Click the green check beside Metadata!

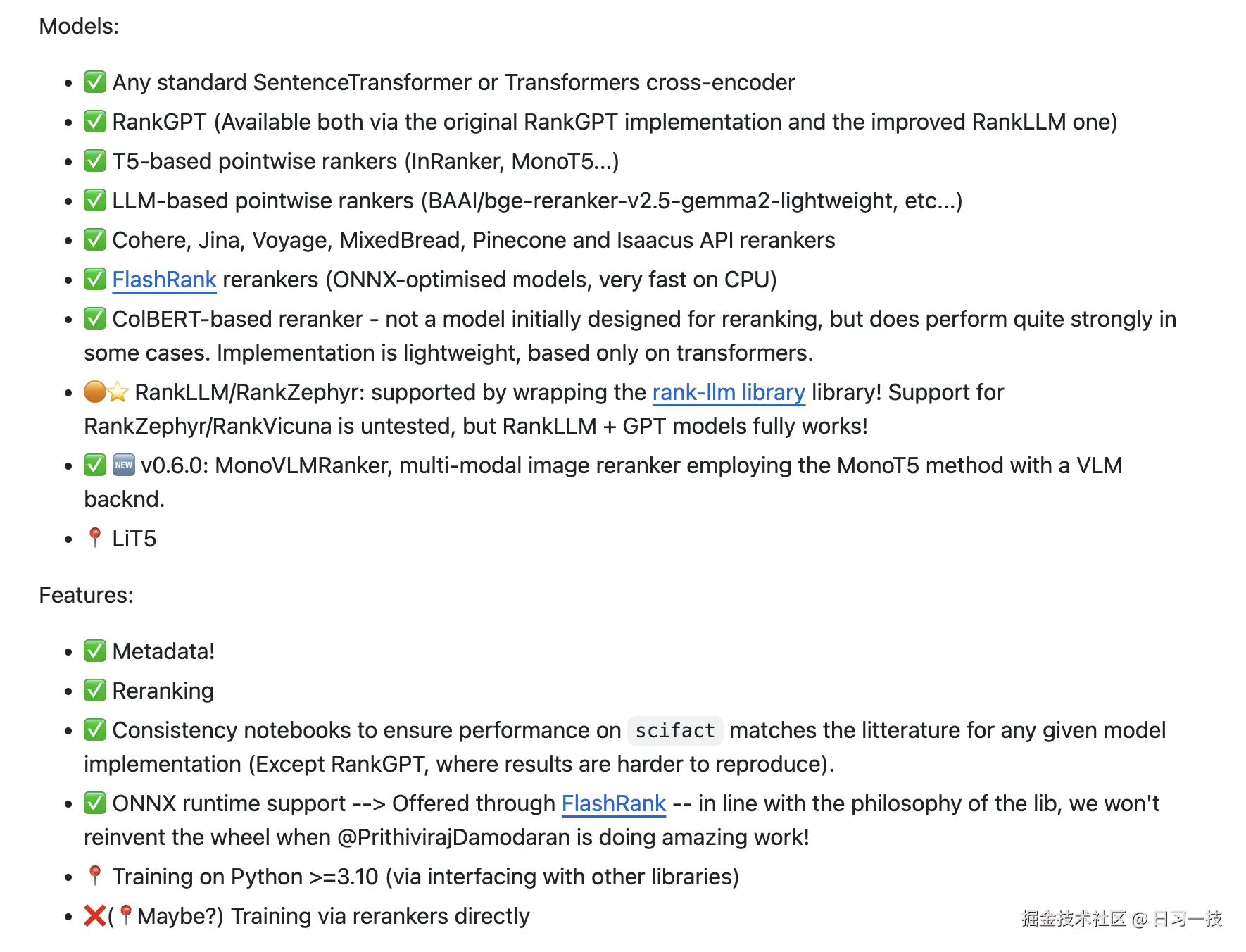click(95, 651)
